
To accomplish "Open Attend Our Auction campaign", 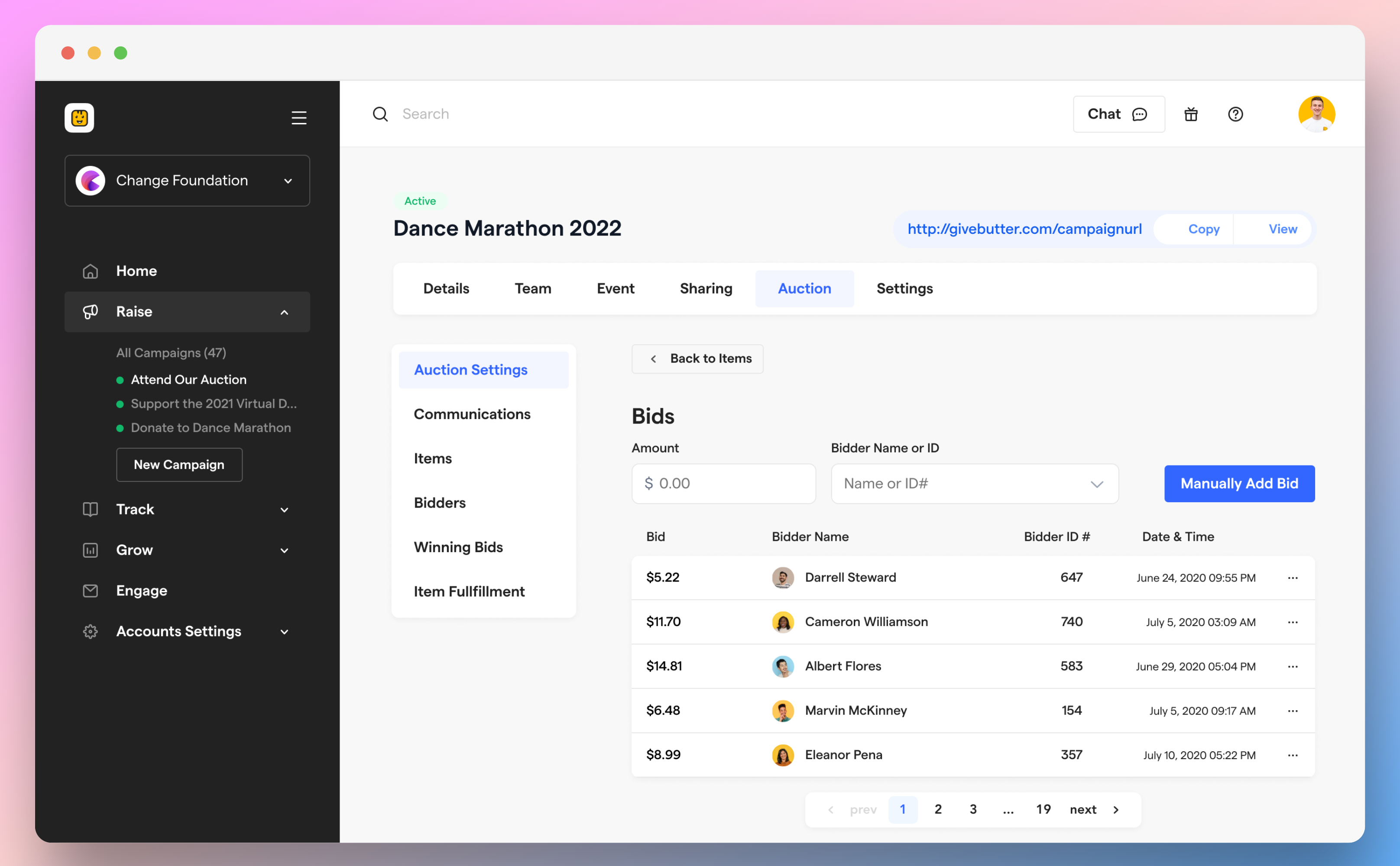I will tap(188, 380).
